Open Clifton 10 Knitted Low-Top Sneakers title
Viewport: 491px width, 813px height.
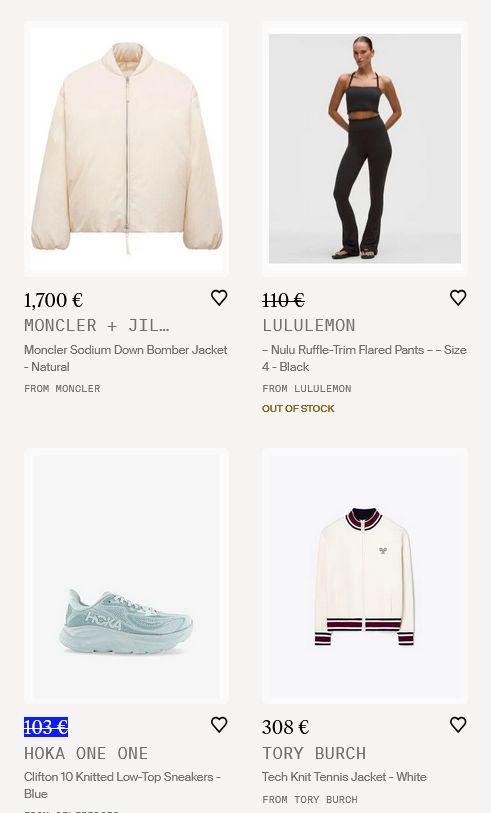coord(122,785)
